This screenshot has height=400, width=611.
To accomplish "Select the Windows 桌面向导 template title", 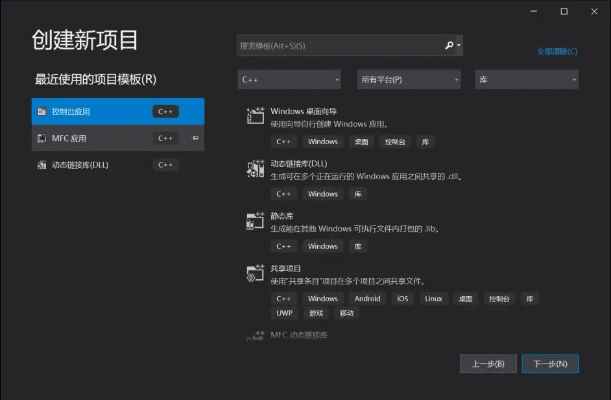I will pyautogui.click(x=304, y=111).
